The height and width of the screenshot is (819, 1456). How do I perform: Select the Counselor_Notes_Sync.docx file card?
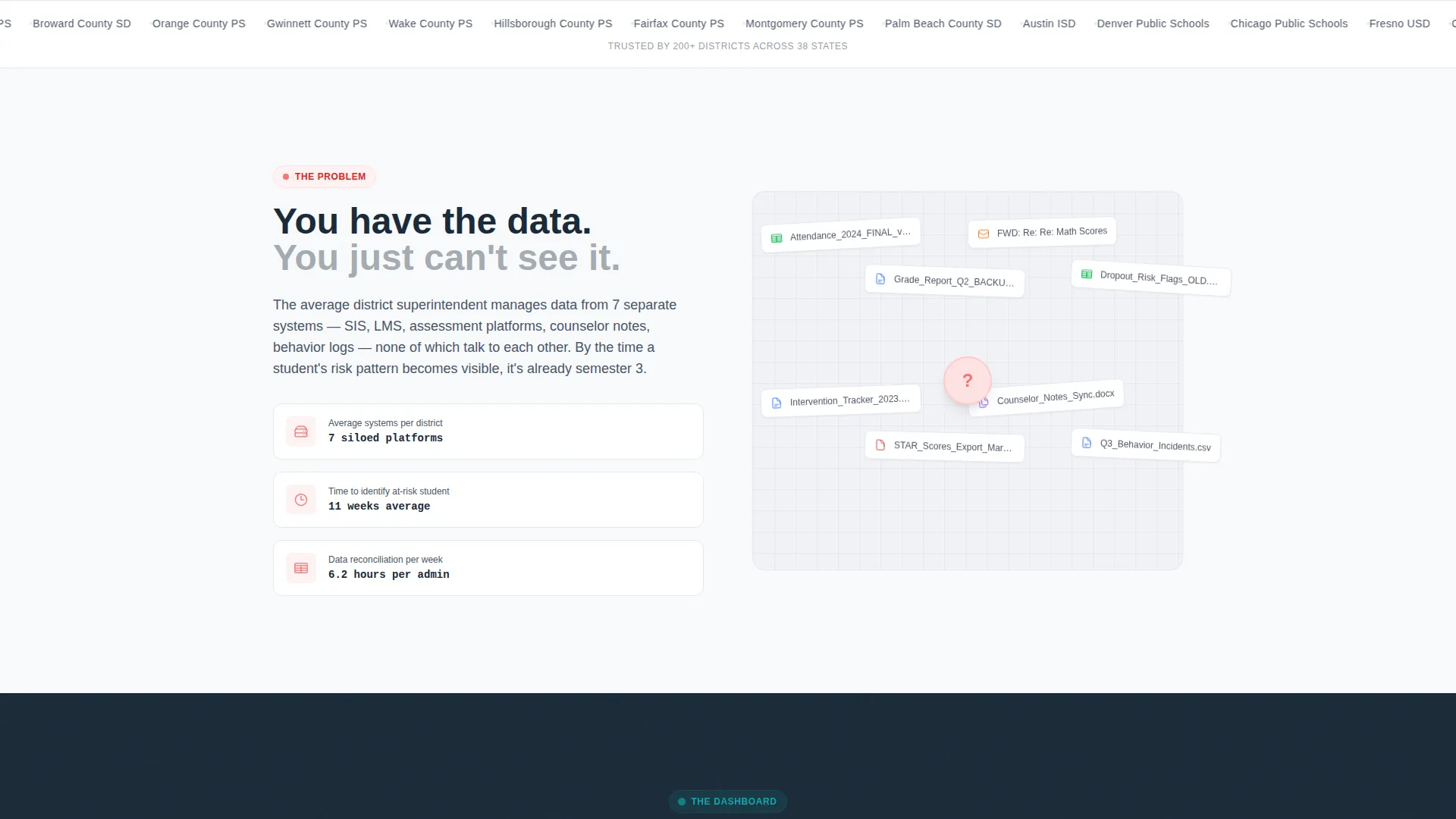point(1046,398)
